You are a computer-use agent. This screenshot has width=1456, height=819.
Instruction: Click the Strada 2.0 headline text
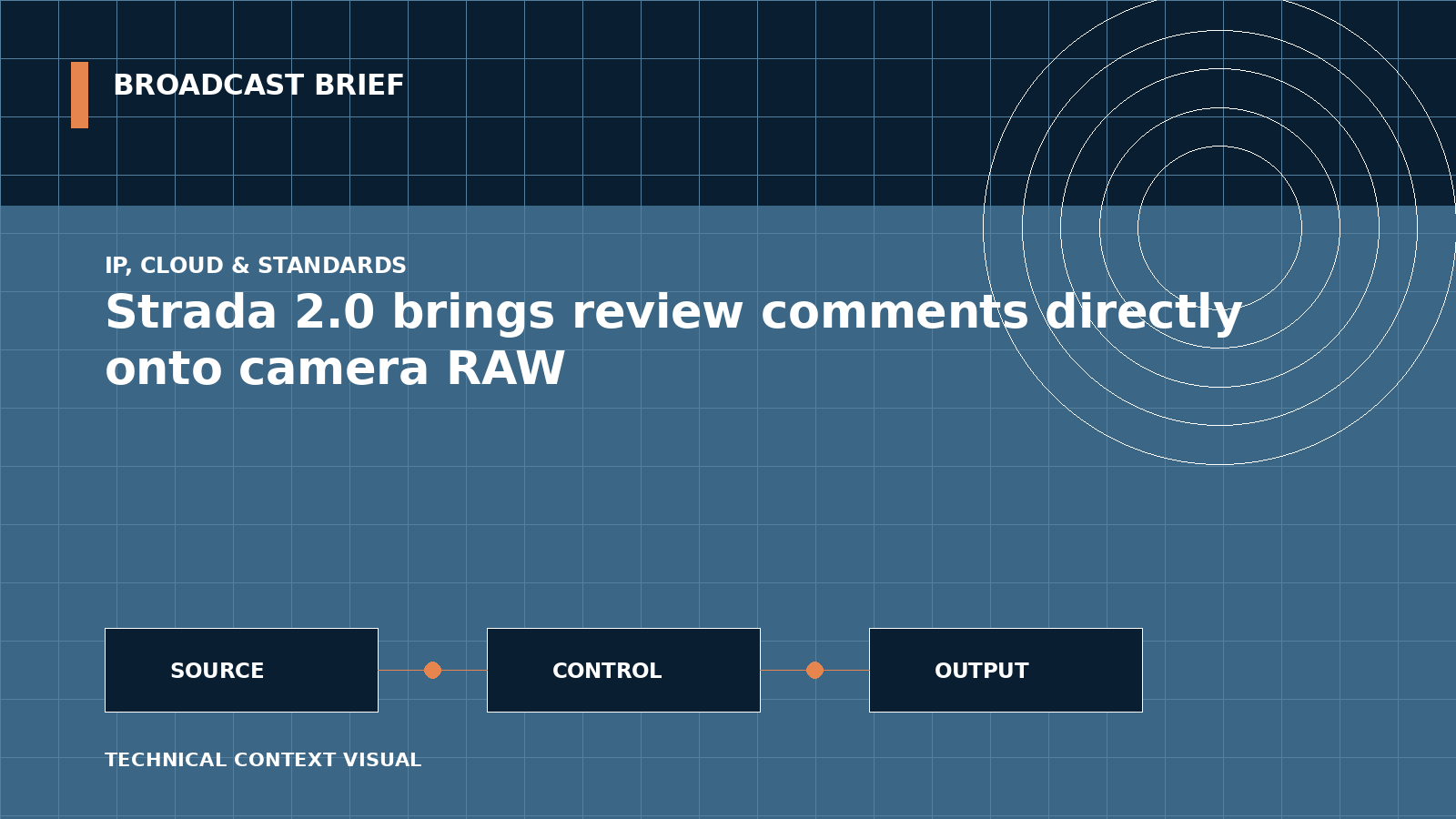click(x=673, y=340)
